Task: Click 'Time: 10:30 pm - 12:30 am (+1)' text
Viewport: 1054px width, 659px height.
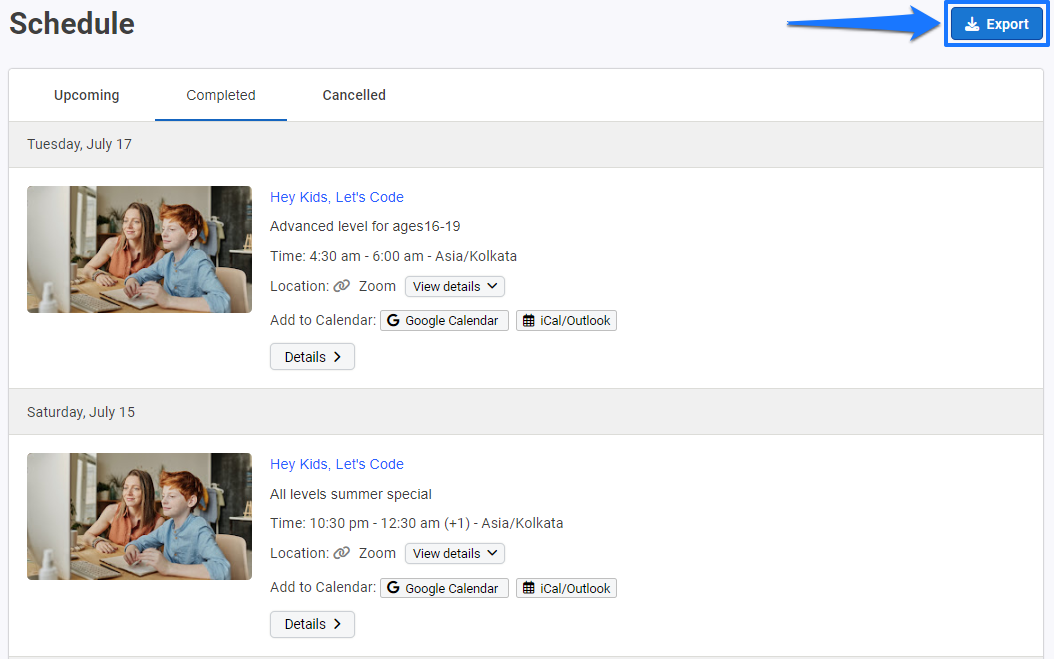Action: click(370, 523)
